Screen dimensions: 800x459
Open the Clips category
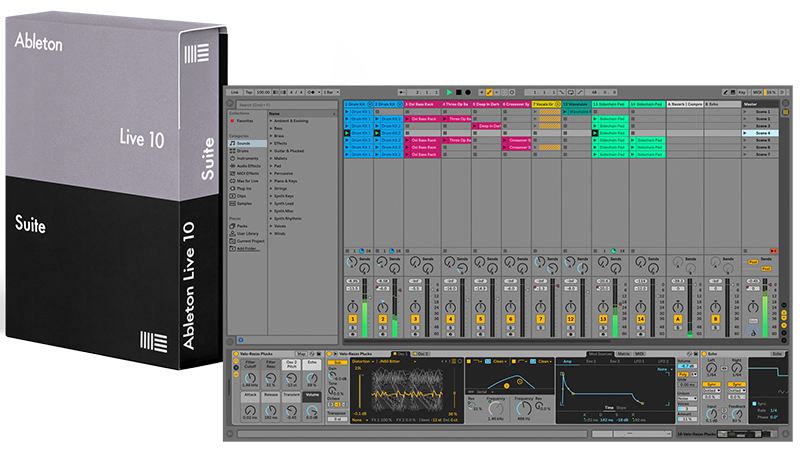point(238,196)
